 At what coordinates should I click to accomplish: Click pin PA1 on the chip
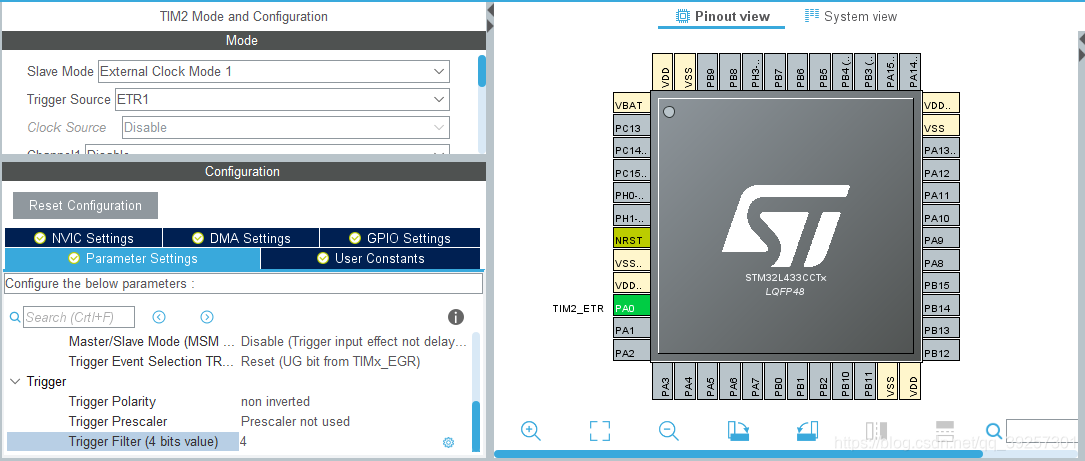(632, 330)
